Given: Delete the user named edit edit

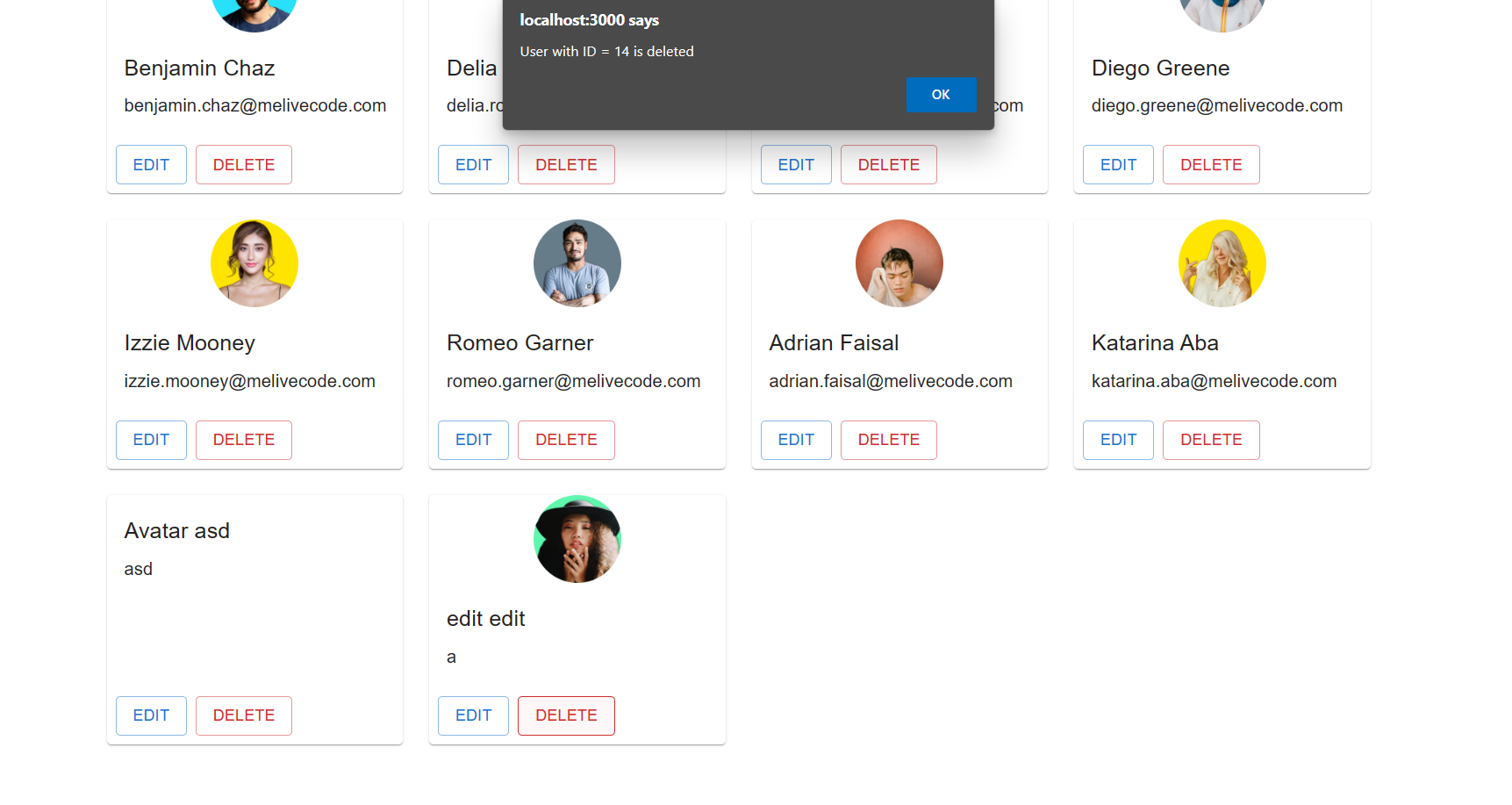Looking at the screenshot, I should coord(566,715).
